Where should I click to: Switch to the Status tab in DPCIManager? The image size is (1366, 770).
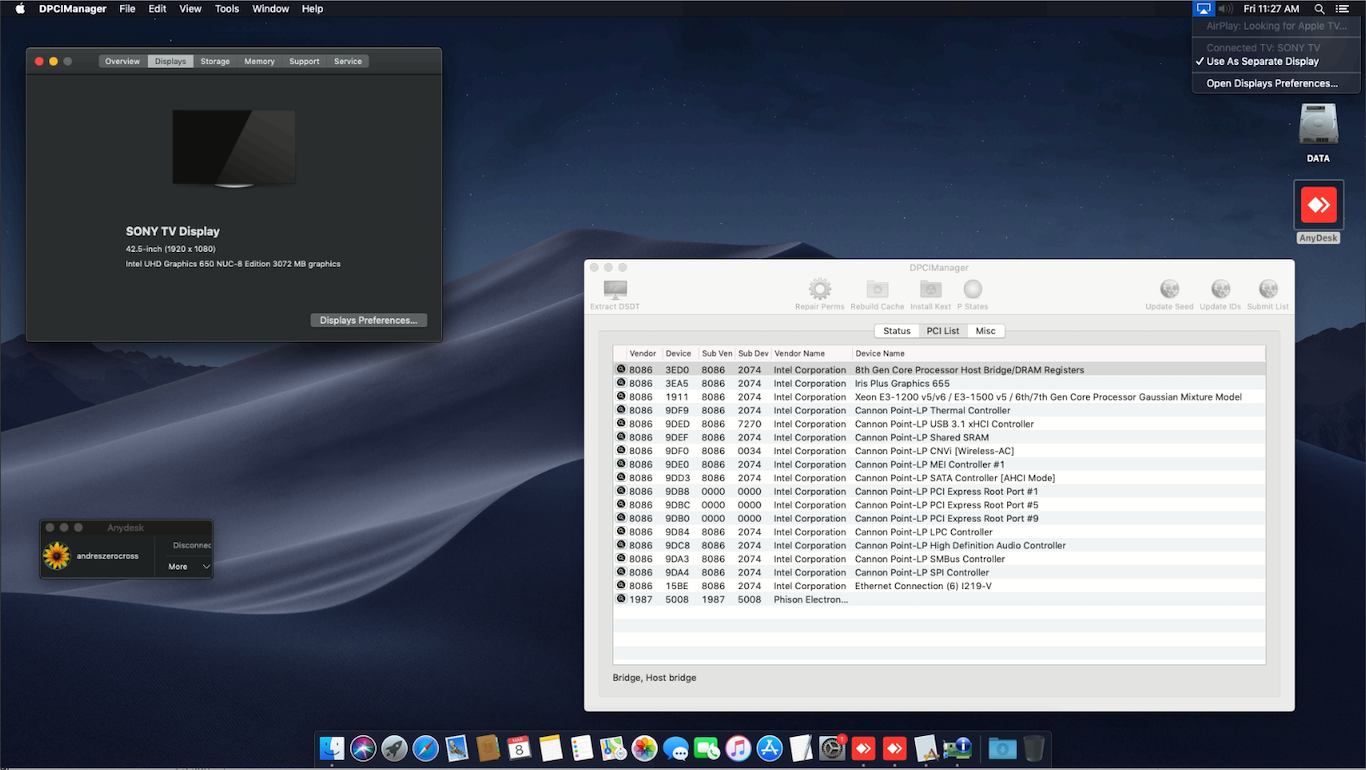897,331
